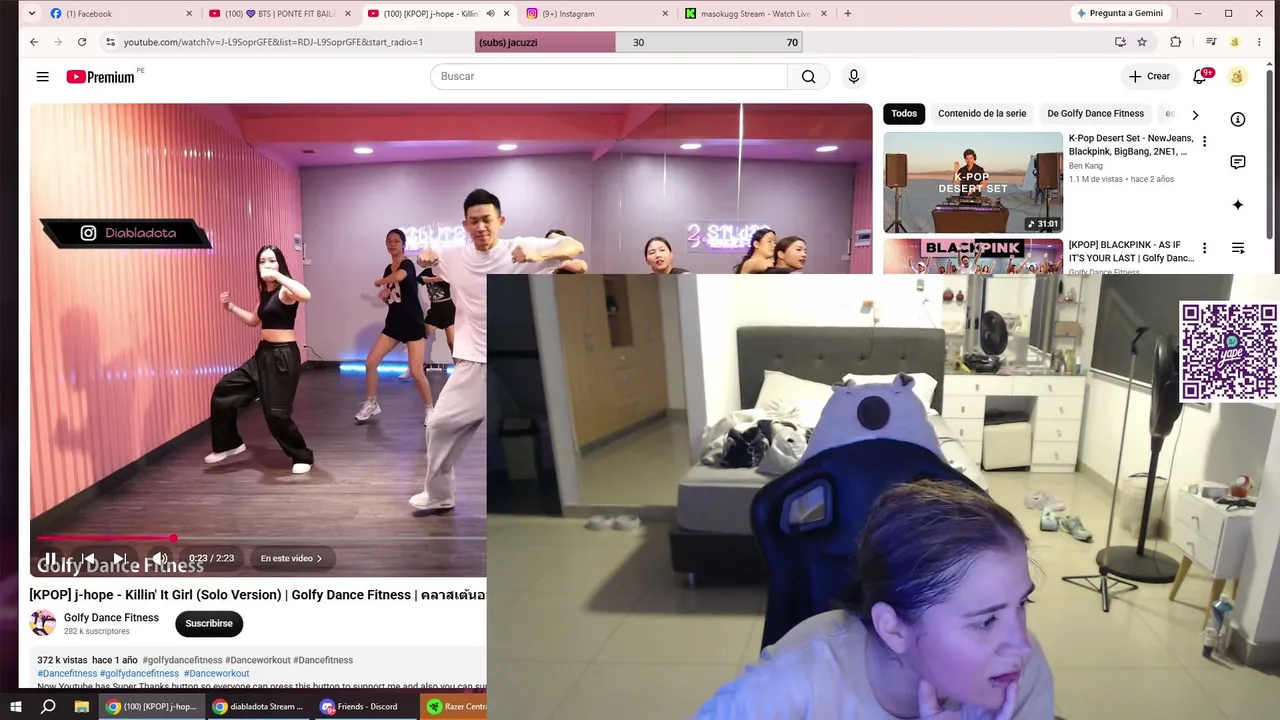1280x720 pixels.
Task: Click the Golfy Dance Fitness channel name
Action: click(x=111, y=618)
